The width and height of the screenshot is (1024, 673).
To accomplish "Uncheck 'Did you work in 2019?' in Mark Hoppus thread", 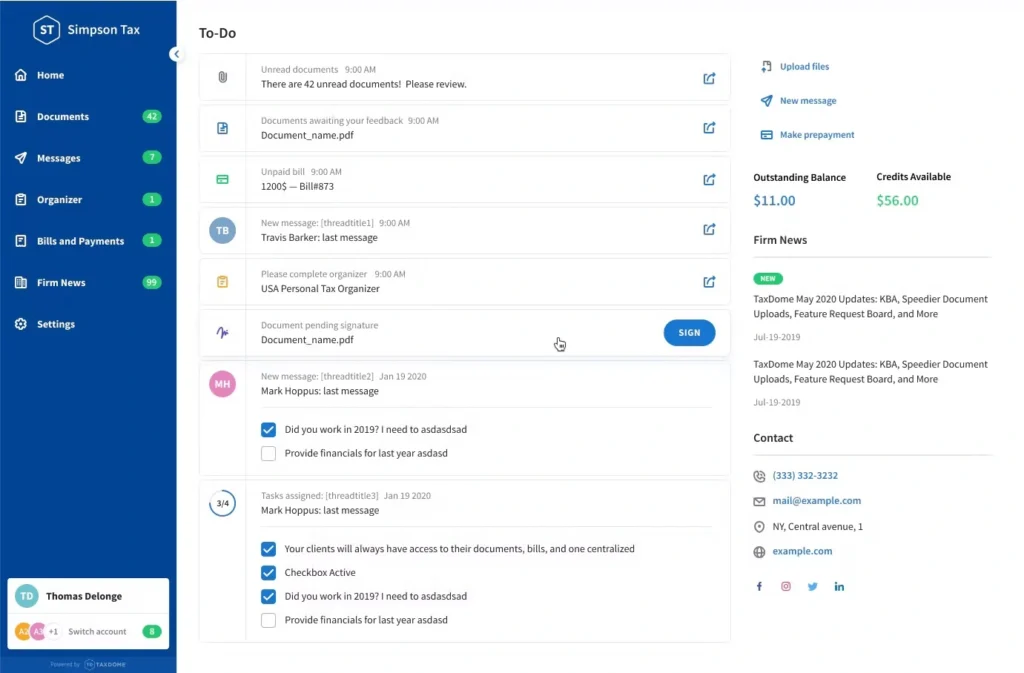I will [268, 429].
